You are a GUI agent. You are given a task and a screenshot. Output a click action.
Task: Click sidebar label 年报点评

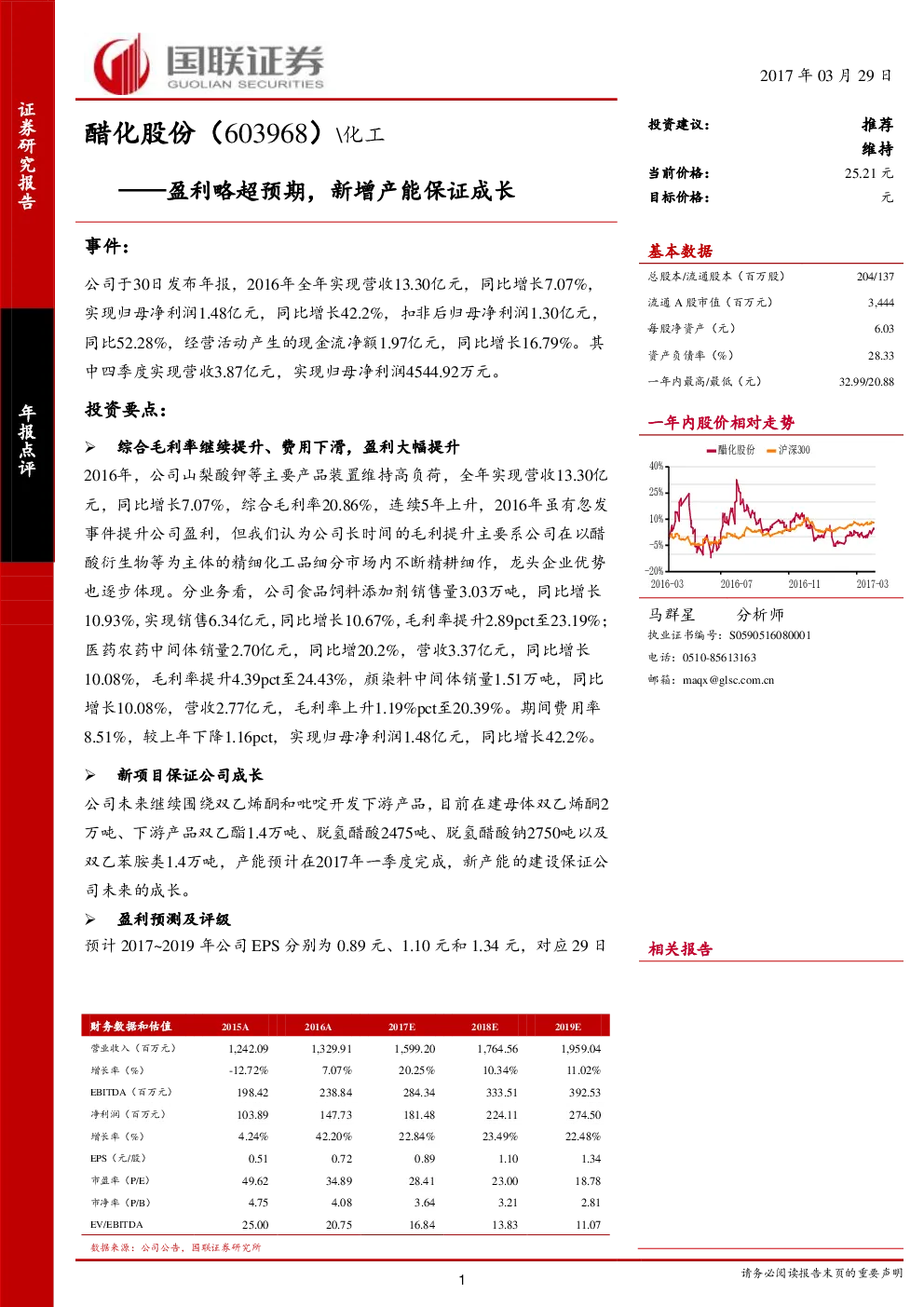pos(27,441)
